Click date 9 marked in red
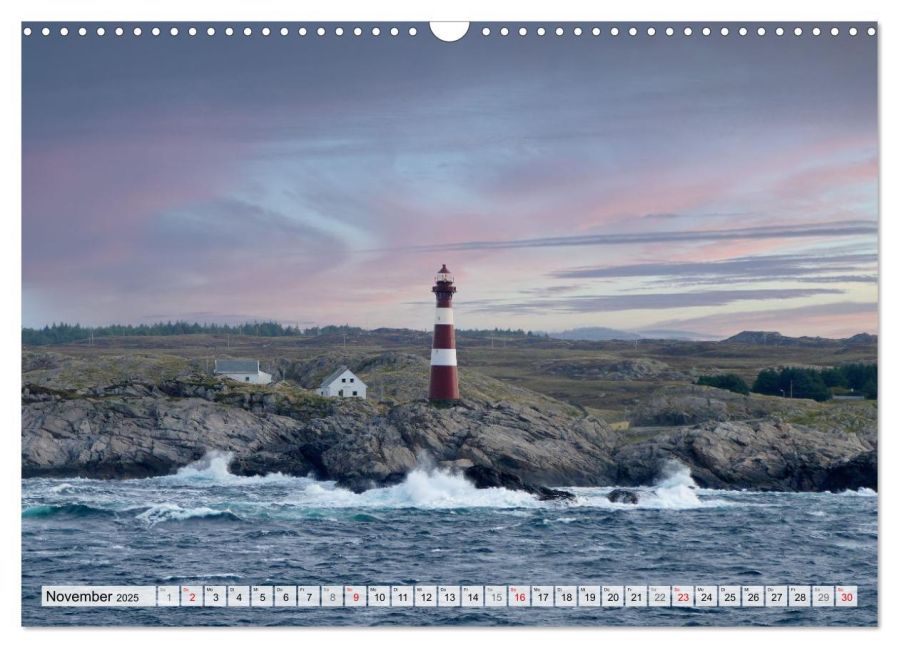 (355, 597)
